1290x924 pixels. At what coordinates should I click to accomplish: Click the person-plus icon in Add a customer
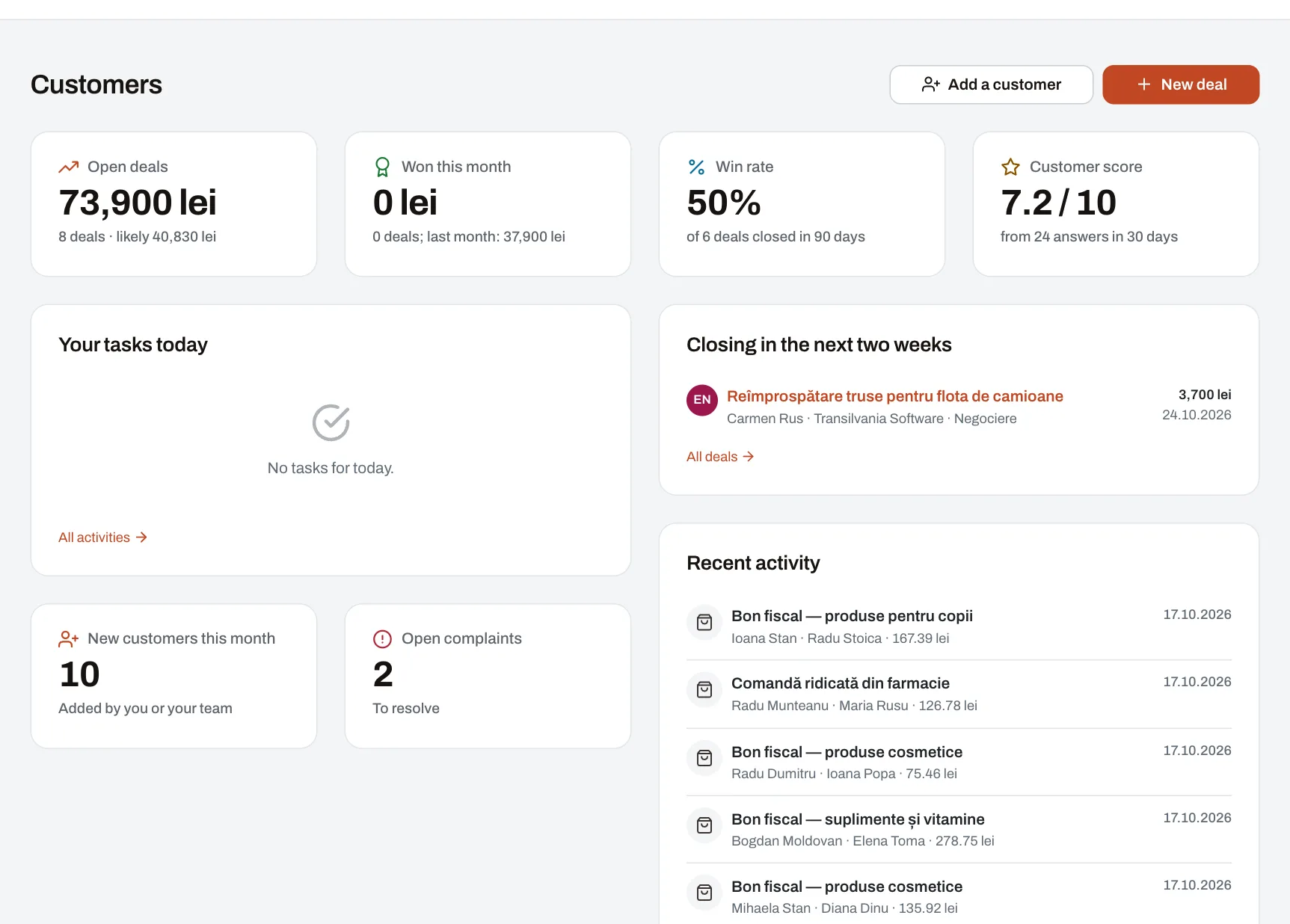pyautogui.click(x=931, y=84)
